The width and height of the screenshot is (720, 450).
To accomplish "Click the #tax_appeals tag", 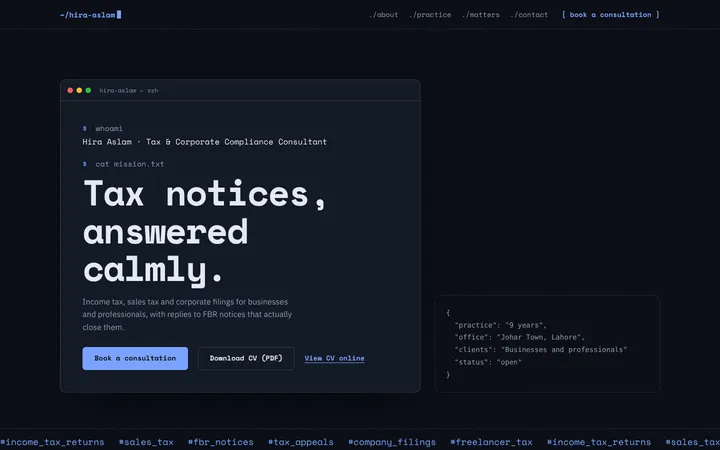I will coord(301,442).
